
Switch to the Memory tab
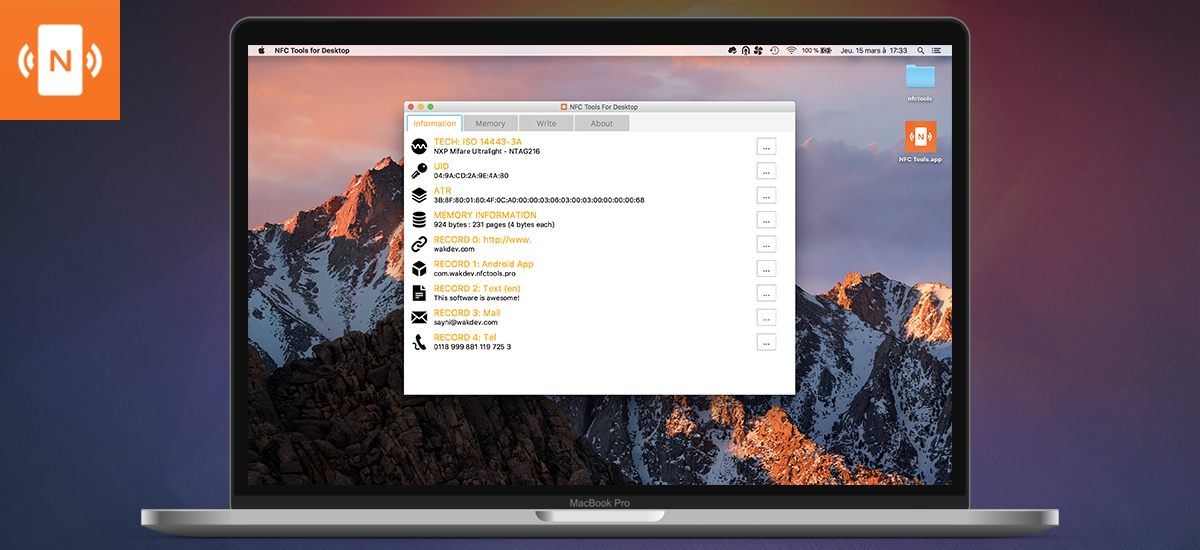pyautogui.click(x=490, y=124)
